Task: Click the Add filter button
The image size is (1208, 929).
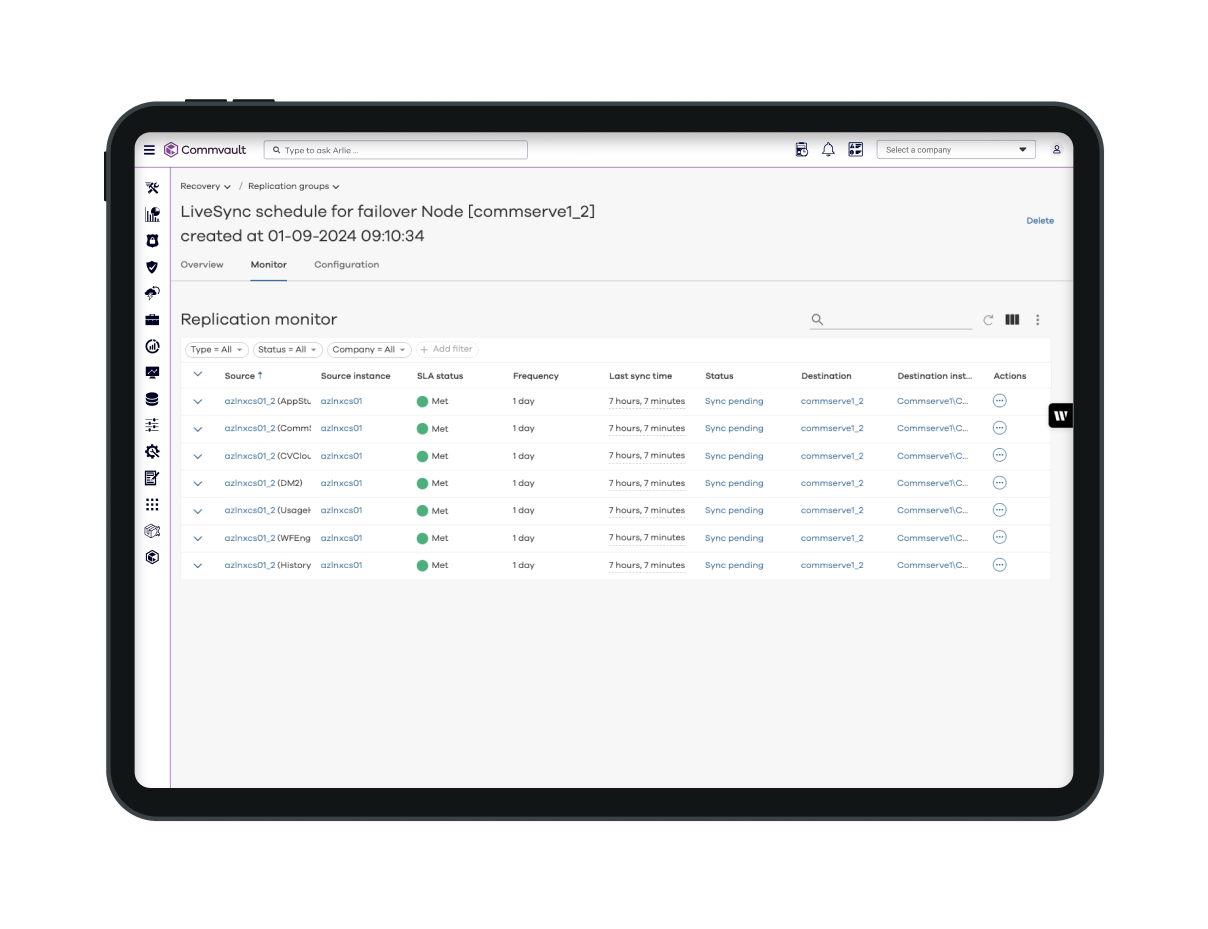Action: [x=446, y=350]
